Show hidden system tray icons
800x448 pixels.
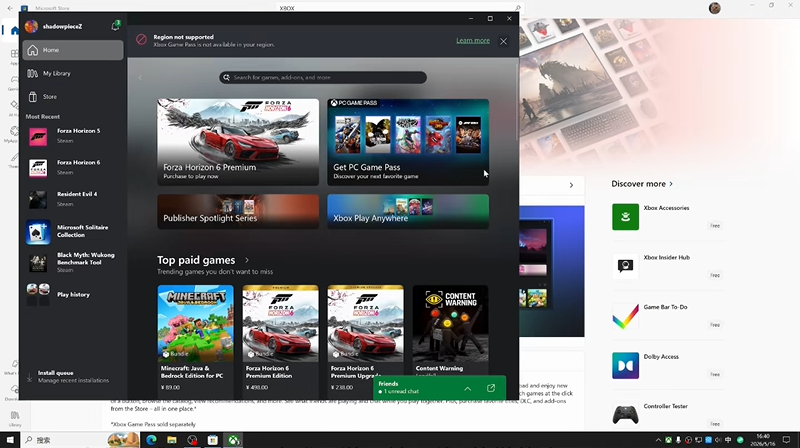tap(658, 440)
